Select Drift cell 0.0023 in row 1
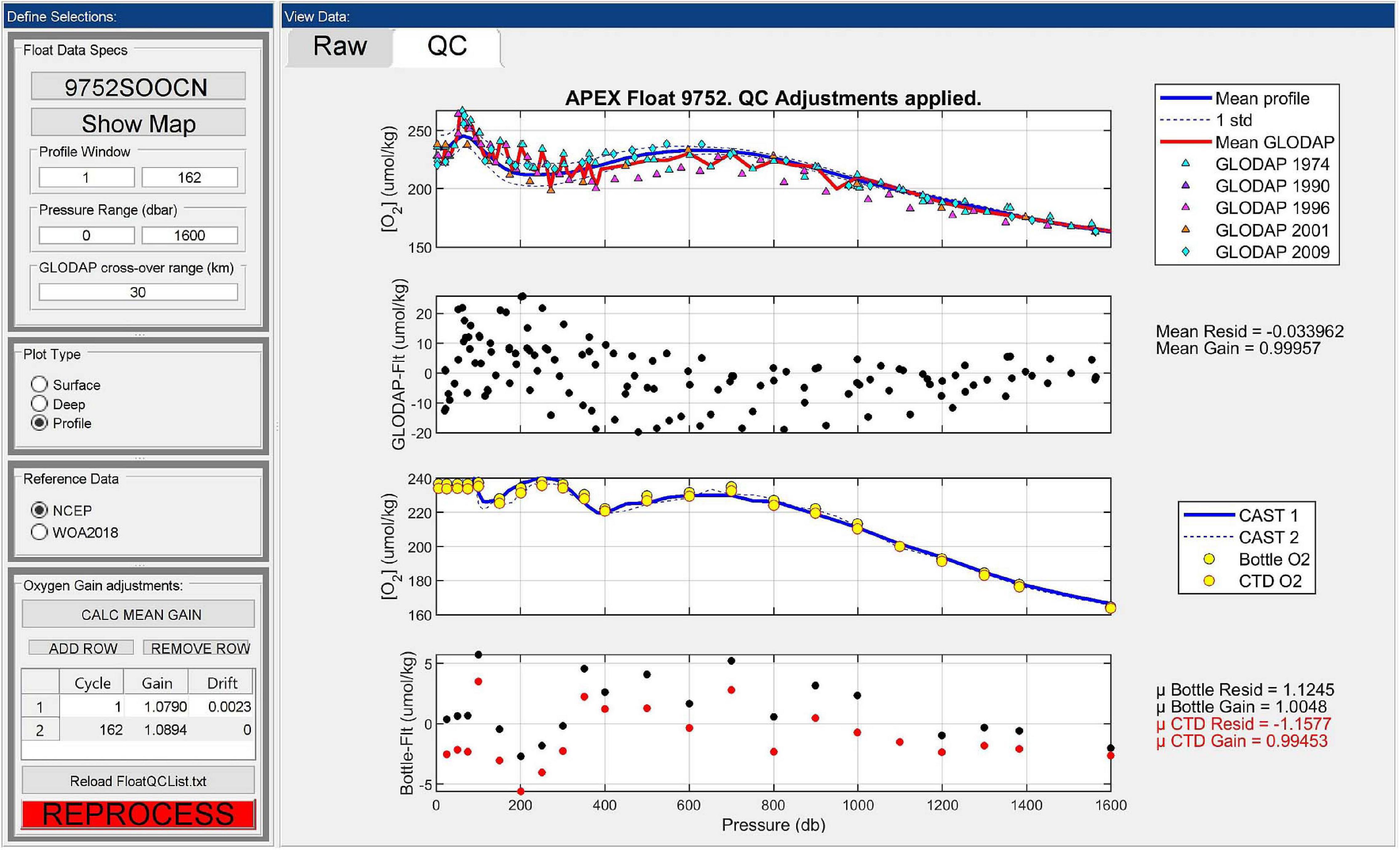The width and height of the screenshot is (1400, 850). tap(221, 706)
